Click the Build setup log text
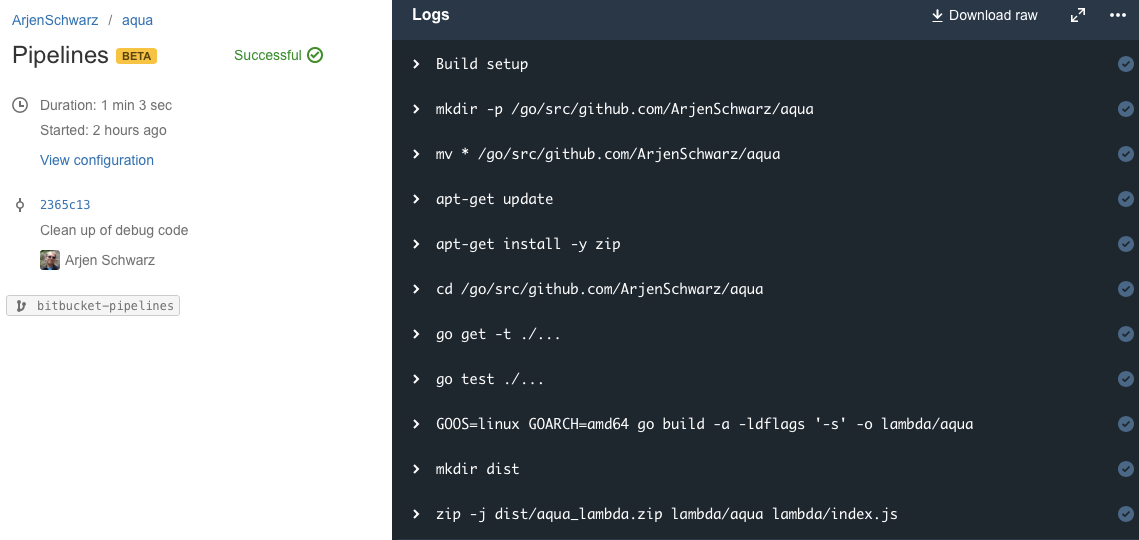Screen dimensions: 1139x540 (482, 65)
